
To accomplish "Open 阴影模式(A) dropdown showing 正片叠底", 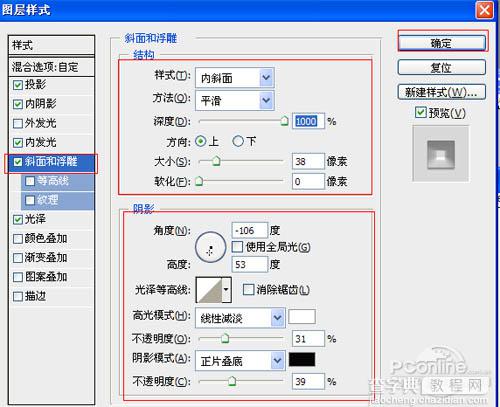I will pos(240,360).
